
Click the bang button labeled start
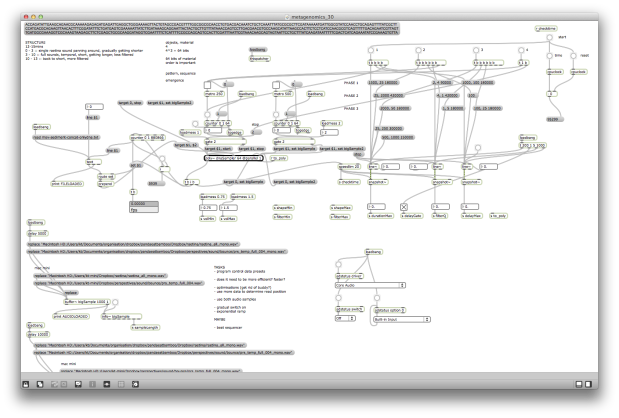(x=550, y=37)
